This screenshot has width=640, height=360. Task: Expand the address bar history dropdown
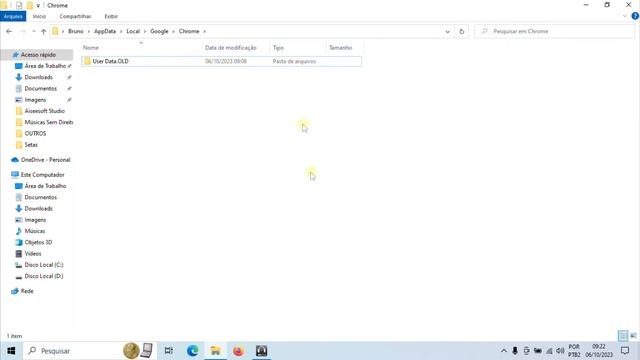[x=447, y=31]
